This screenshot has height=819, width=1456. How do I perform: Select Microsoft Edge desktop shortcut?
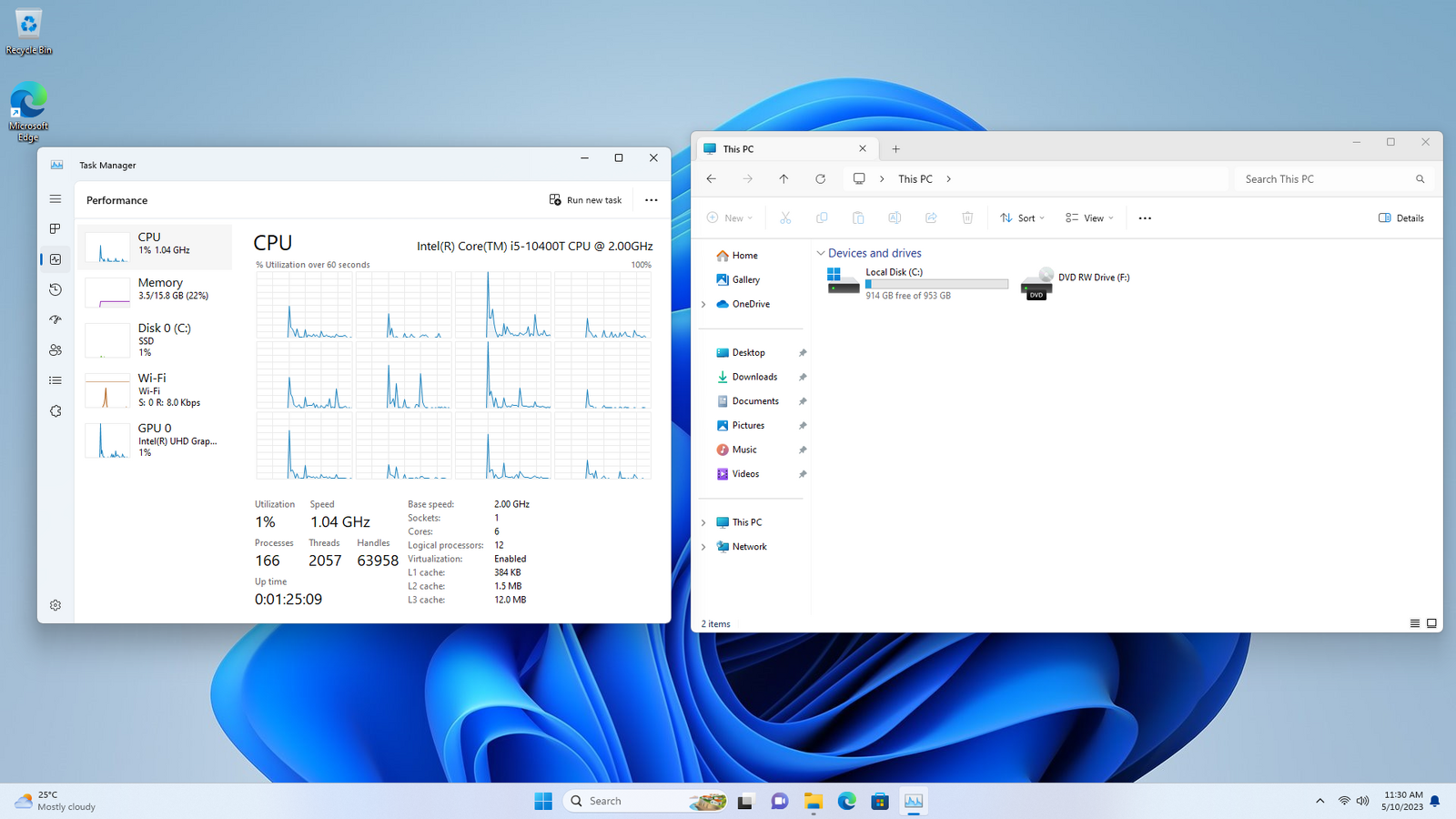click(28, 111)
